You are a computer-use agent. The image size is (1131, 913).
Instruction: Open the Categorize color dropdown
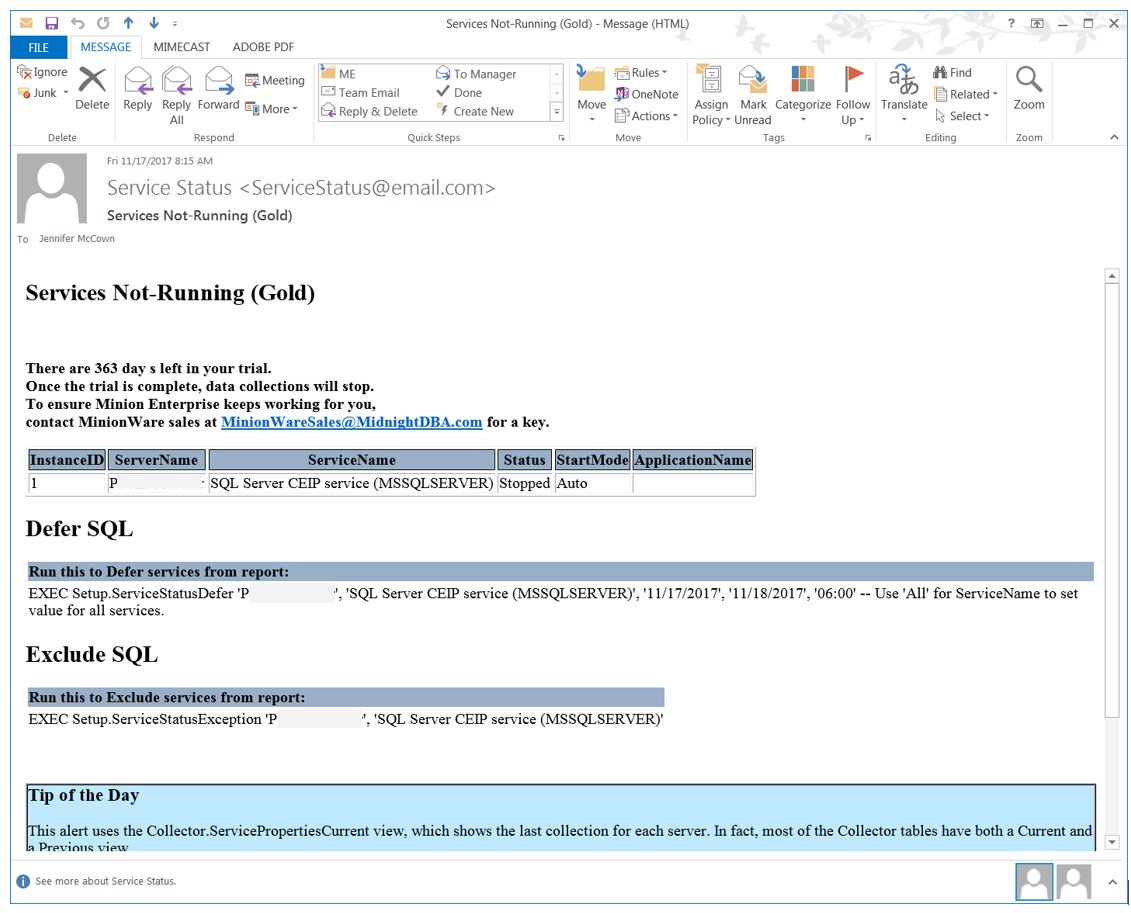coord(803,95)
